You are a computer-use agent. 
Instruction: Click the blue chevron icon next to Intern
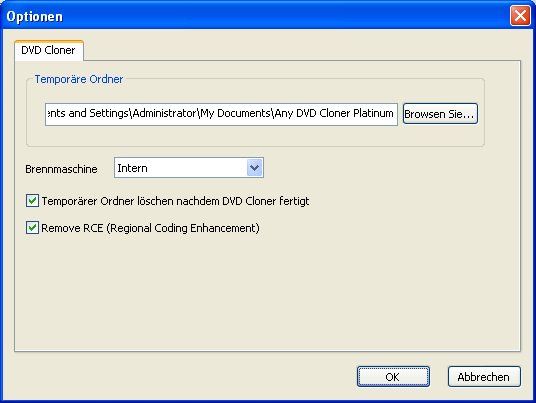tap(254, 168)
